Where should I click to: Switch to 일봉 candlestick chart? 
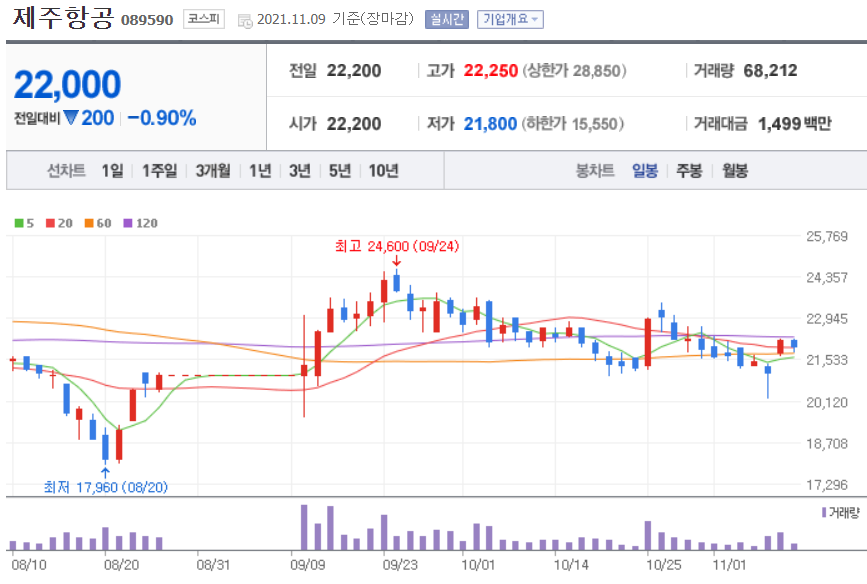(645, 171)
